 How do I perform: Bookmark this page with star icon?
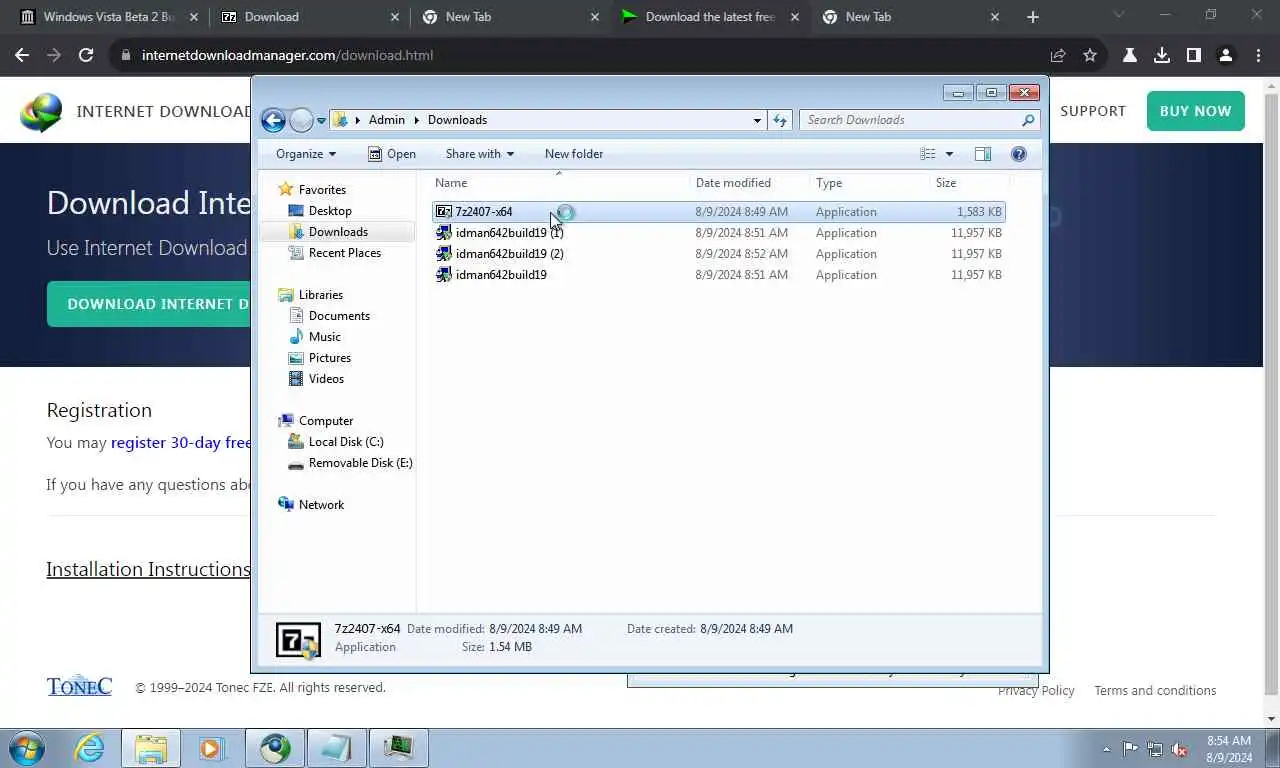(1090, 56)
